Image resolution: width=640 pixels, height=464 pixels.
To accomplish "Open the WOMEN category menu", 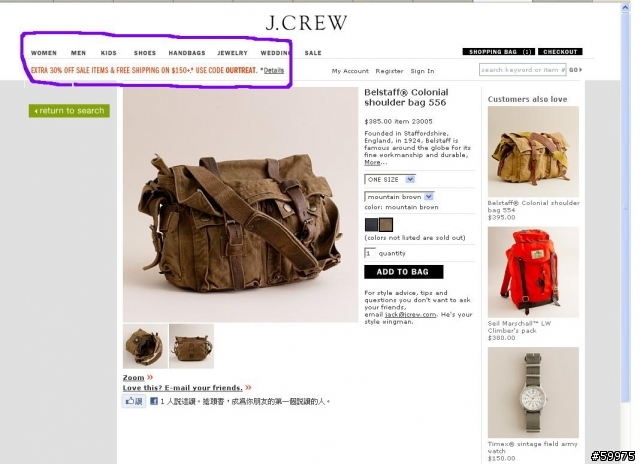I will point(44,53).
